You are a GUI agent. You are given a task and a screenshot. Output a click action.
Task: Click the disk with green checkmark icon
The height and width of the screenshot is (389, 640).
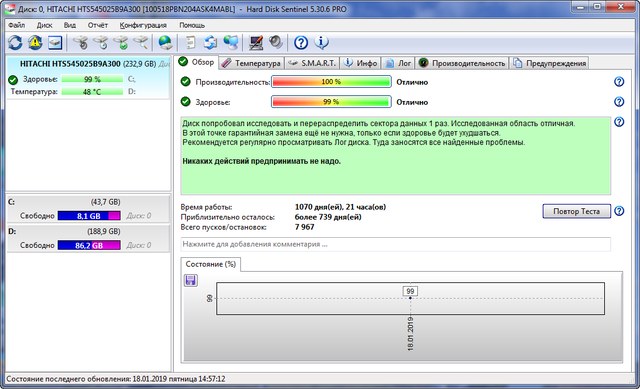tap(121, 42)
